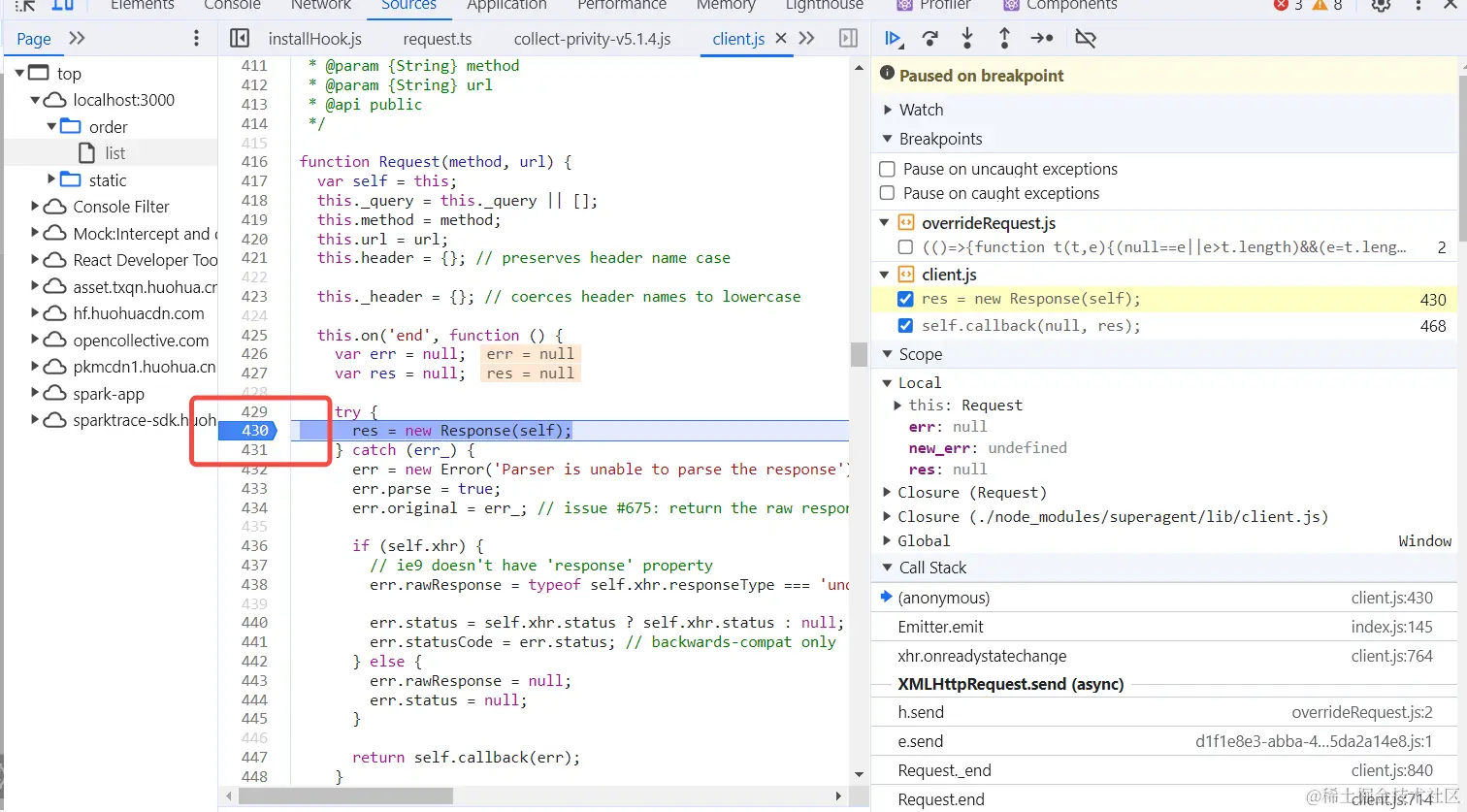Deactivate all breakpoints
1467x812 pixels.
coord(1086,39)
